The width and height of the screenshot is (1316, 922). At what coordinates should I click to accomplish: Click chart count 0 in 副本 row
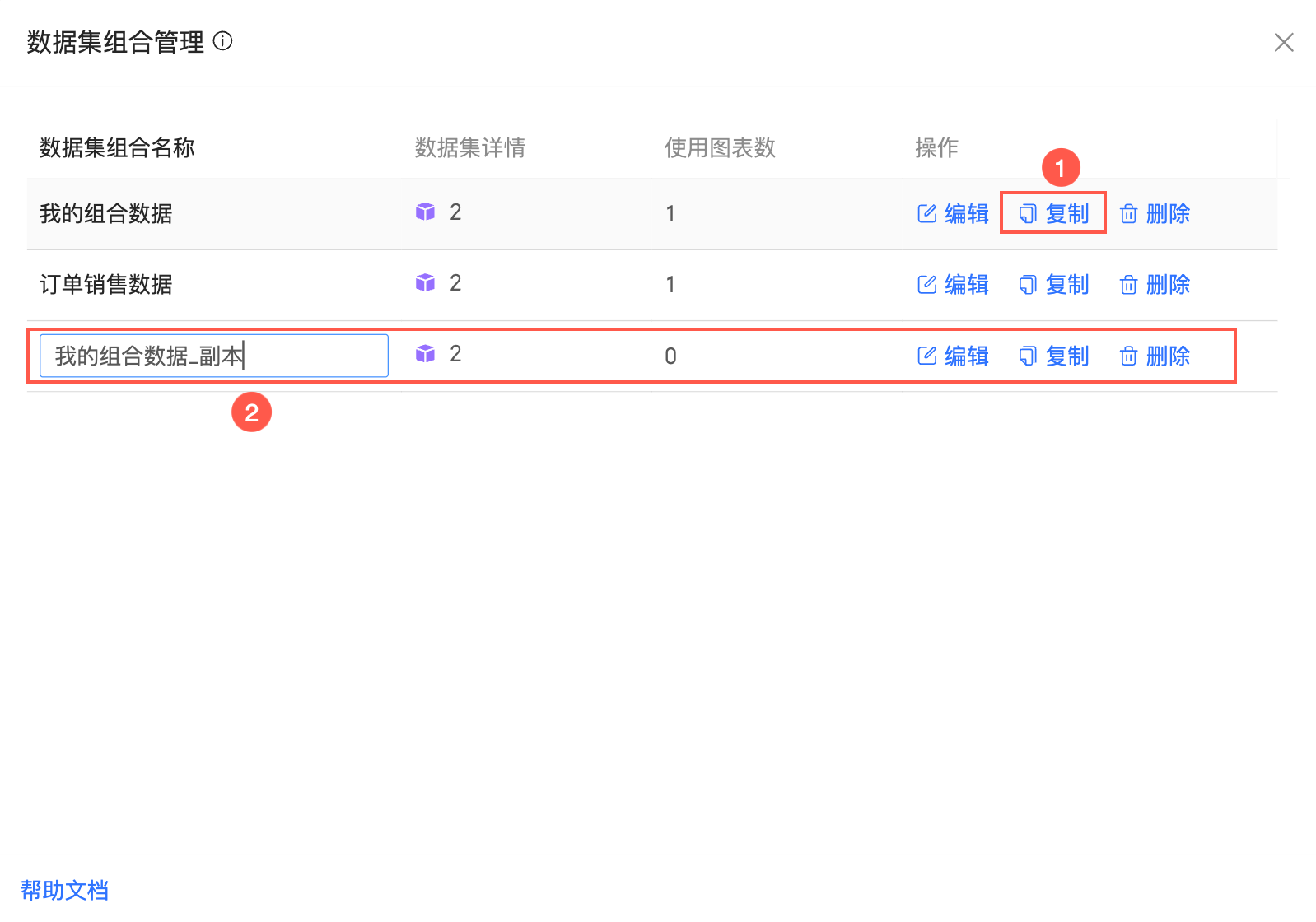(x=670, y=356)
